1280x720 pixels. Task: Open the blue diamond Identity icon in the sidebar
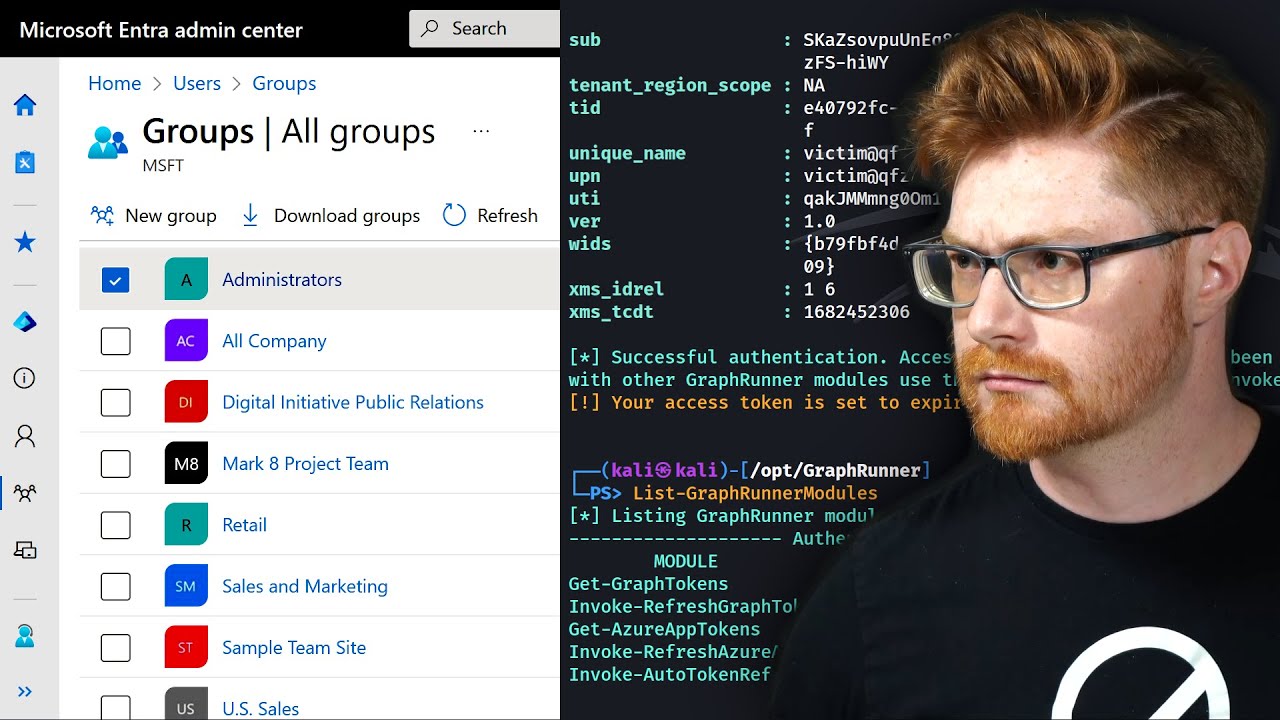tap(25, 322)
